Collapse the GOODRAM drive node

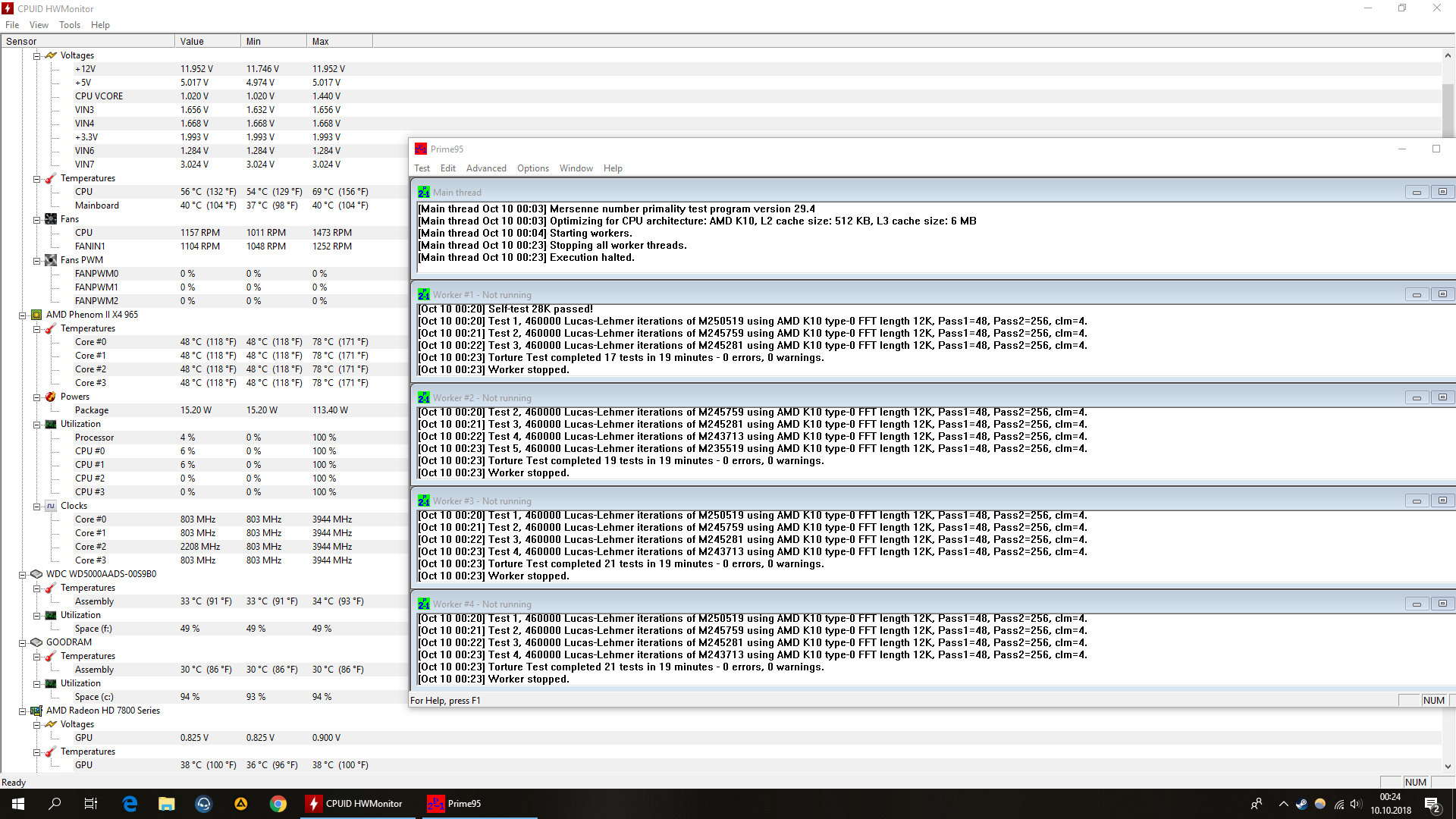pos(23,643)
